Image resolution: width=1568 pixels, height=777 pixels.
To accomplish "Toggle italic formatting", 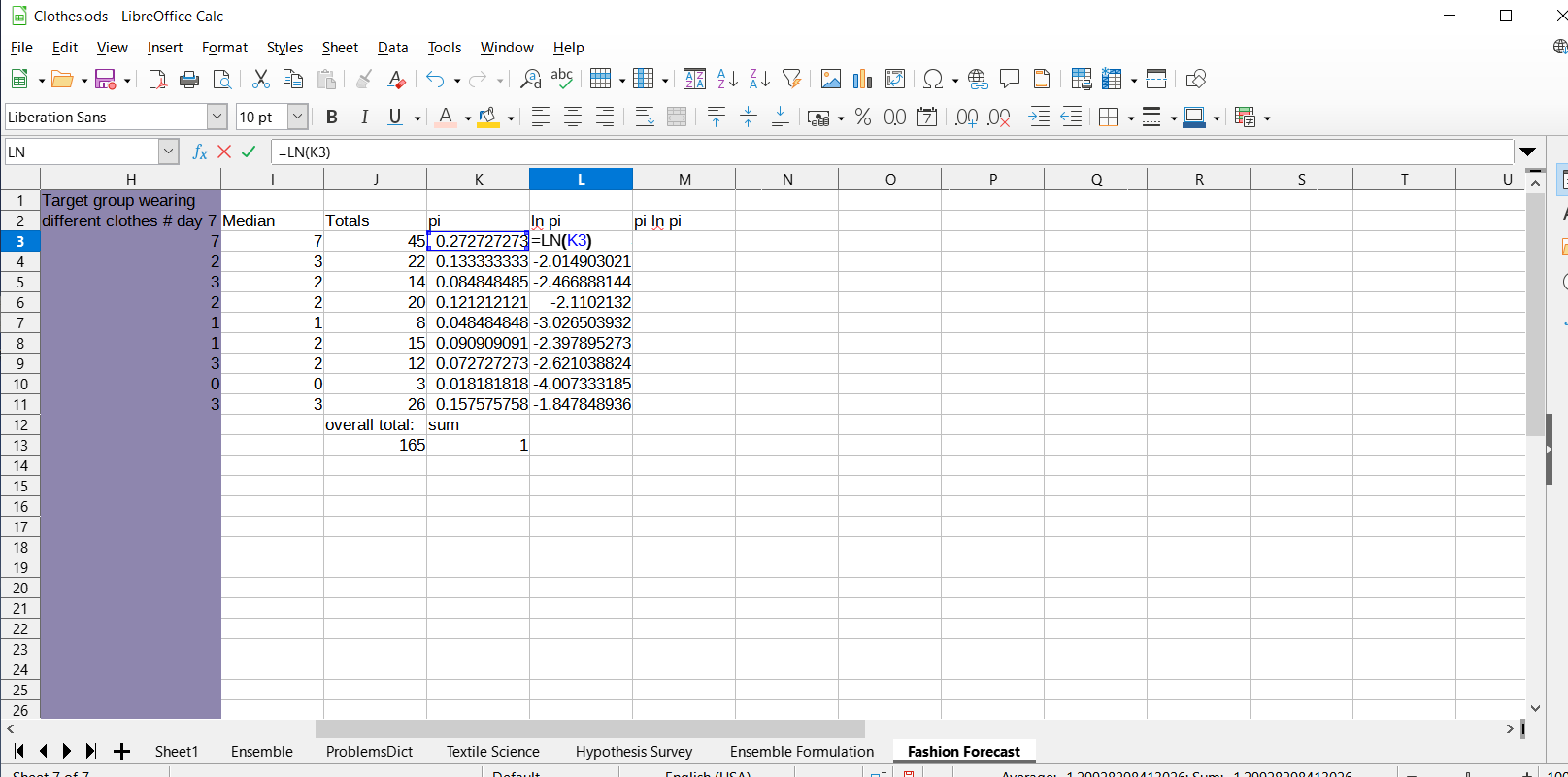I will click(364, 118).
